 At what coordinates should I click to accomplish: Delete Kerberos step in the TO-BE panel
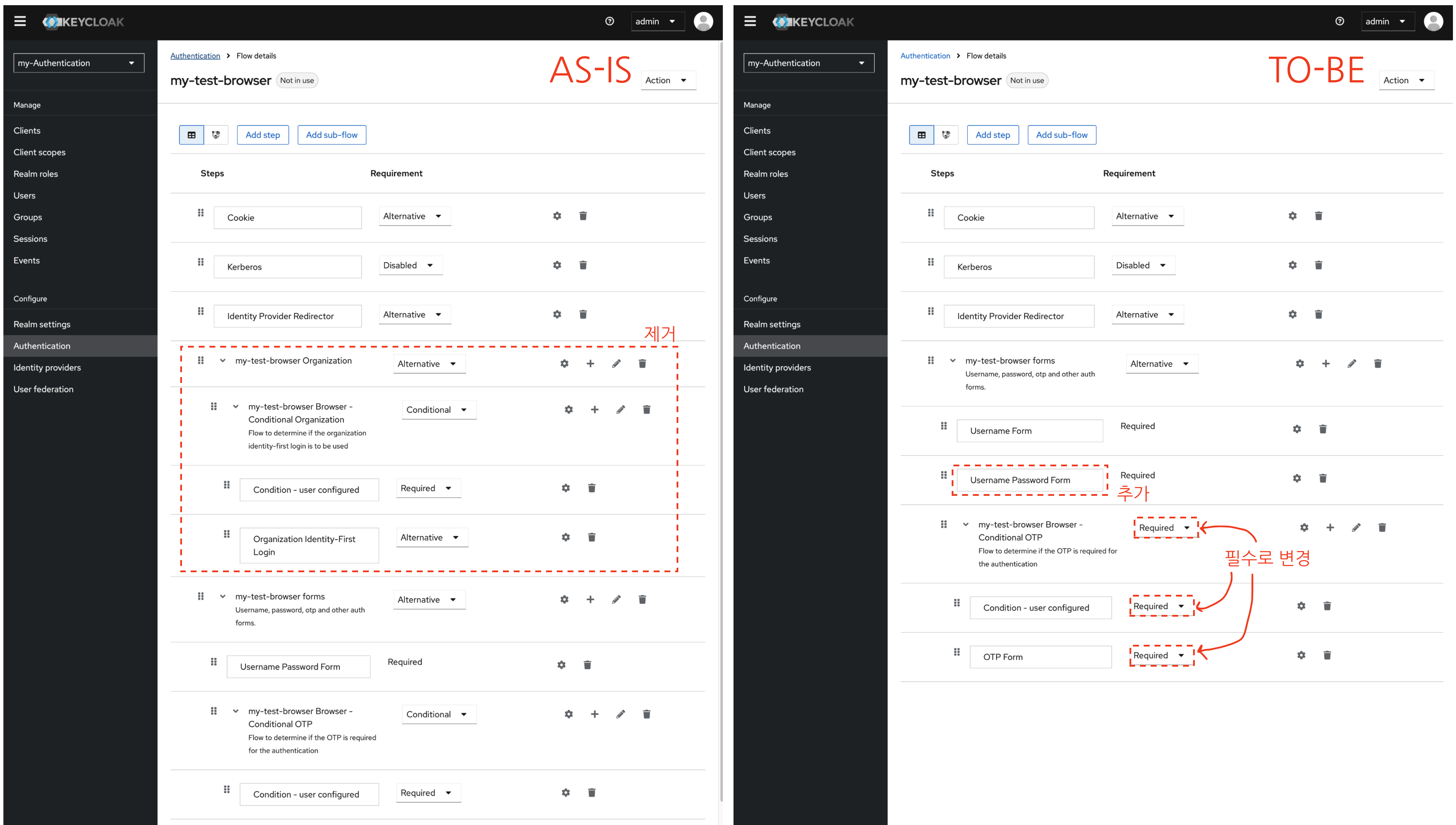click(x=1318, y=265)
